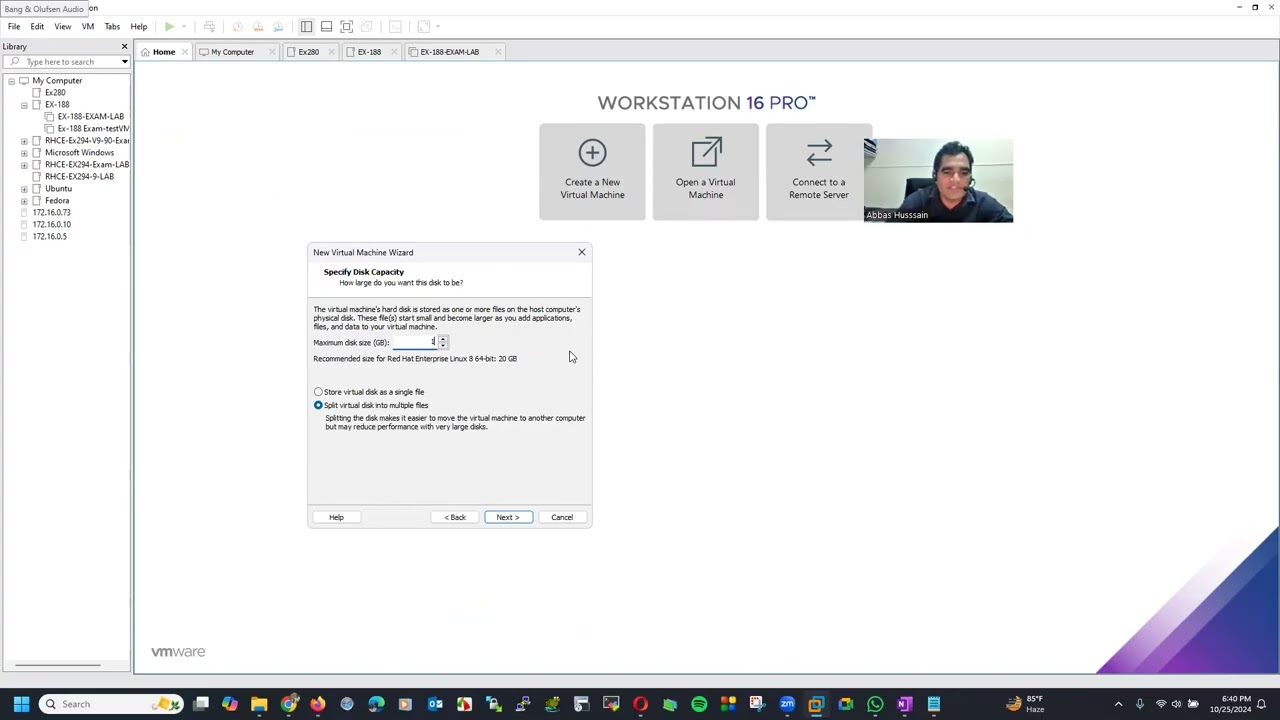Open the Tabs menu
The height and width of the screenshot is (720, 1280).
pos(112,27)
